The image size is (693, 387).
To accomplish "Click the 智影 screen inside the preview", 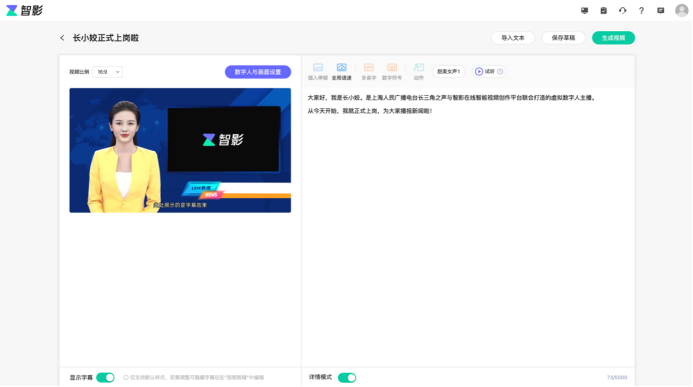I will pyautogui.click(x=224, y=139).
